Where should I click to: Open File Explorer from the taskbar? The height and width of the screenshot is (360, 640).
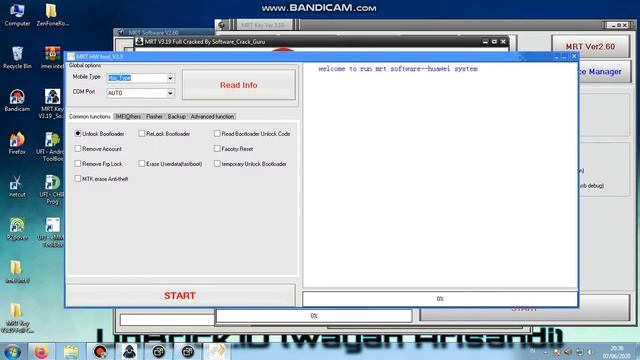[x=71, y=352]
